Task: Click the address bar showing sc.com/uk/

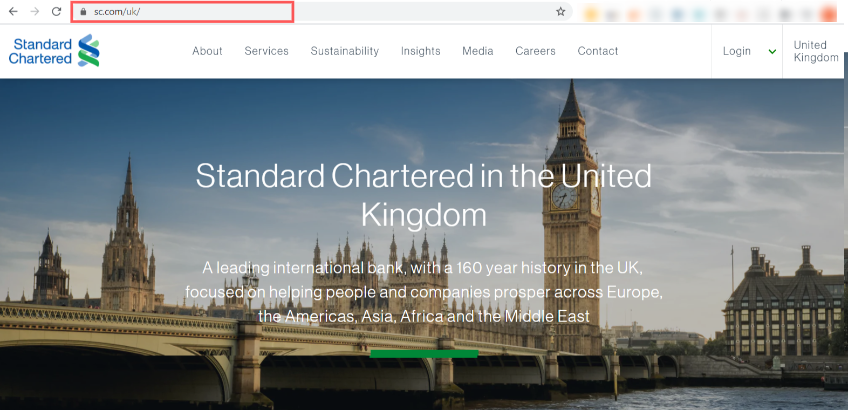Action: point(322,11)
